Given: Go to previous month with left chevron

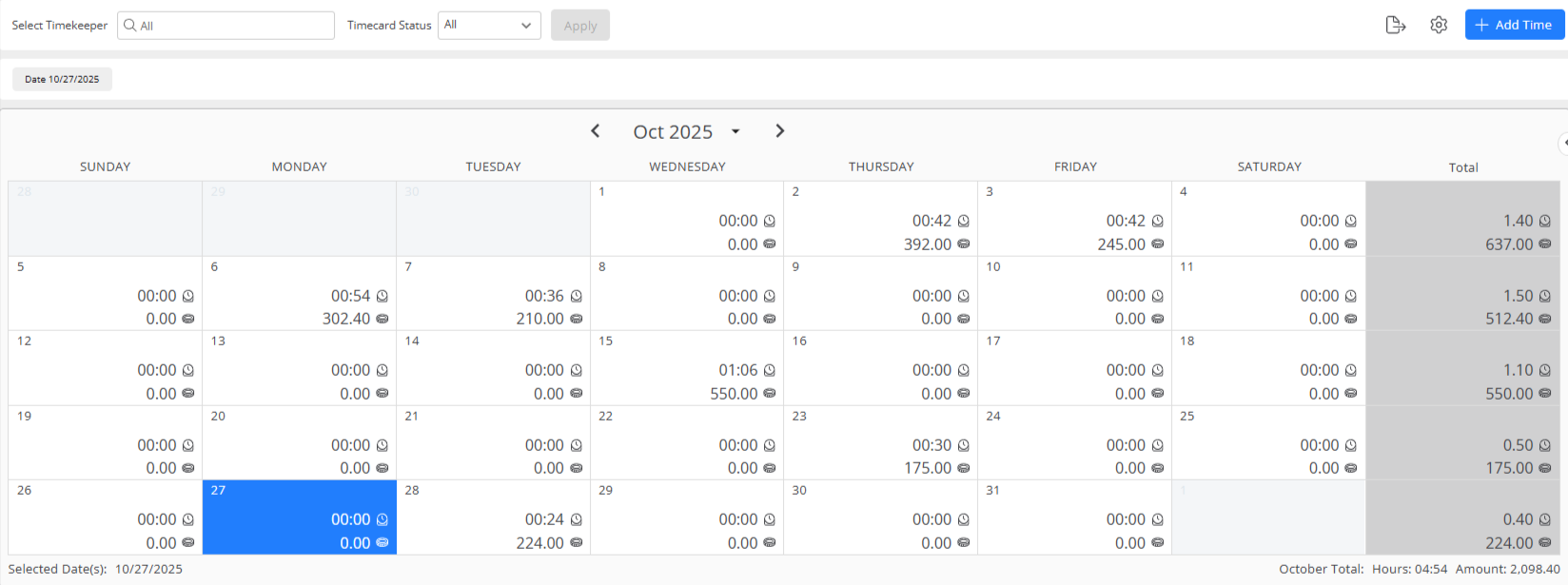Looking at the screenshot, I should pos(596,131).
